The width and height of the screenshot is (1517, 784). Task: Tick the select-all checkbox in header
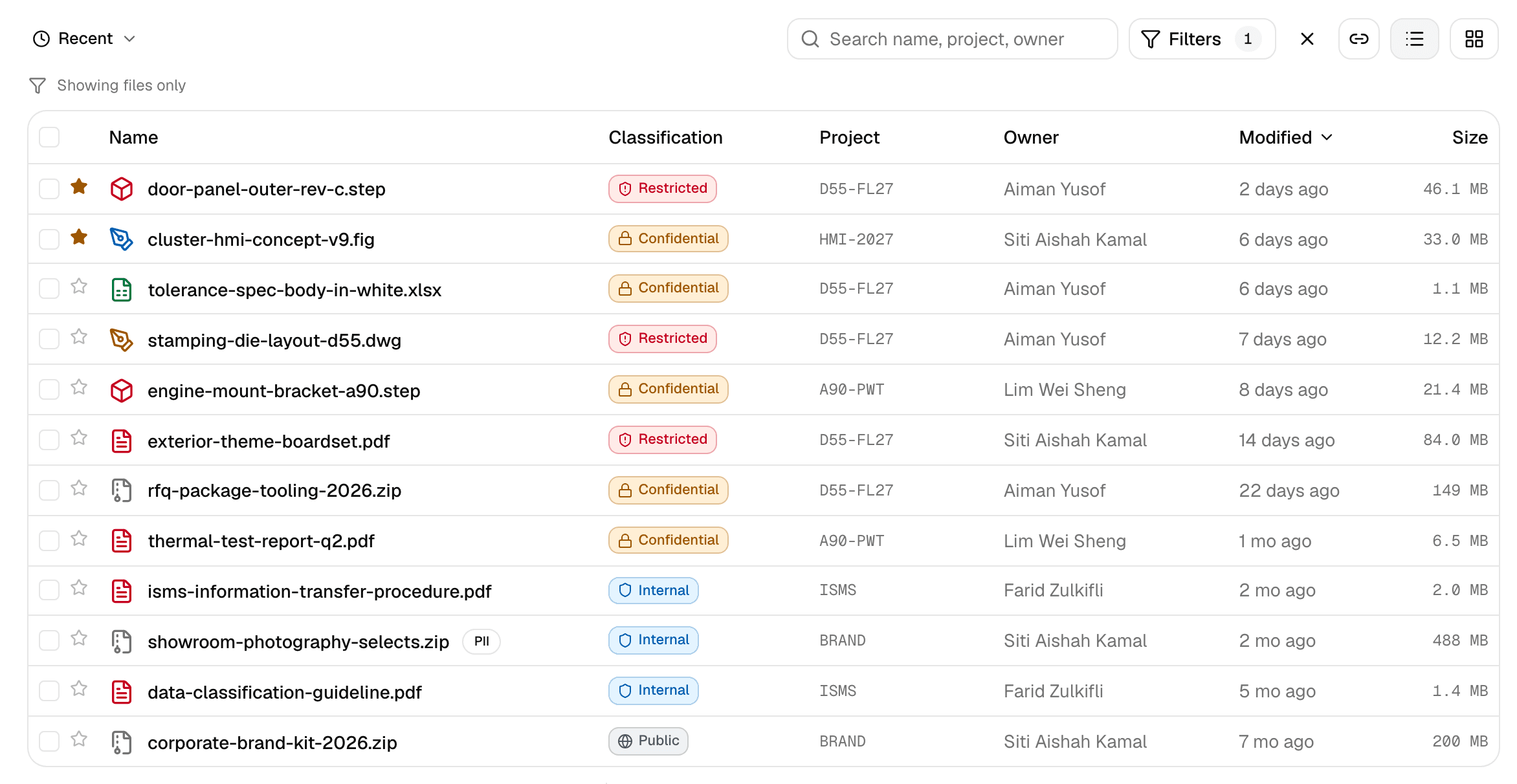click(49, 137)
